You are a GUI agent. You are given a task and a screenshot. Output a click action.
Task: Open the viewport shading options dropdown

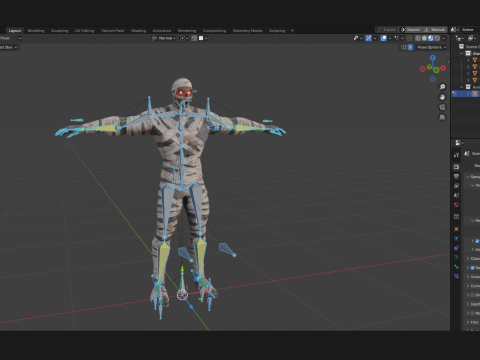click(443, 38)
